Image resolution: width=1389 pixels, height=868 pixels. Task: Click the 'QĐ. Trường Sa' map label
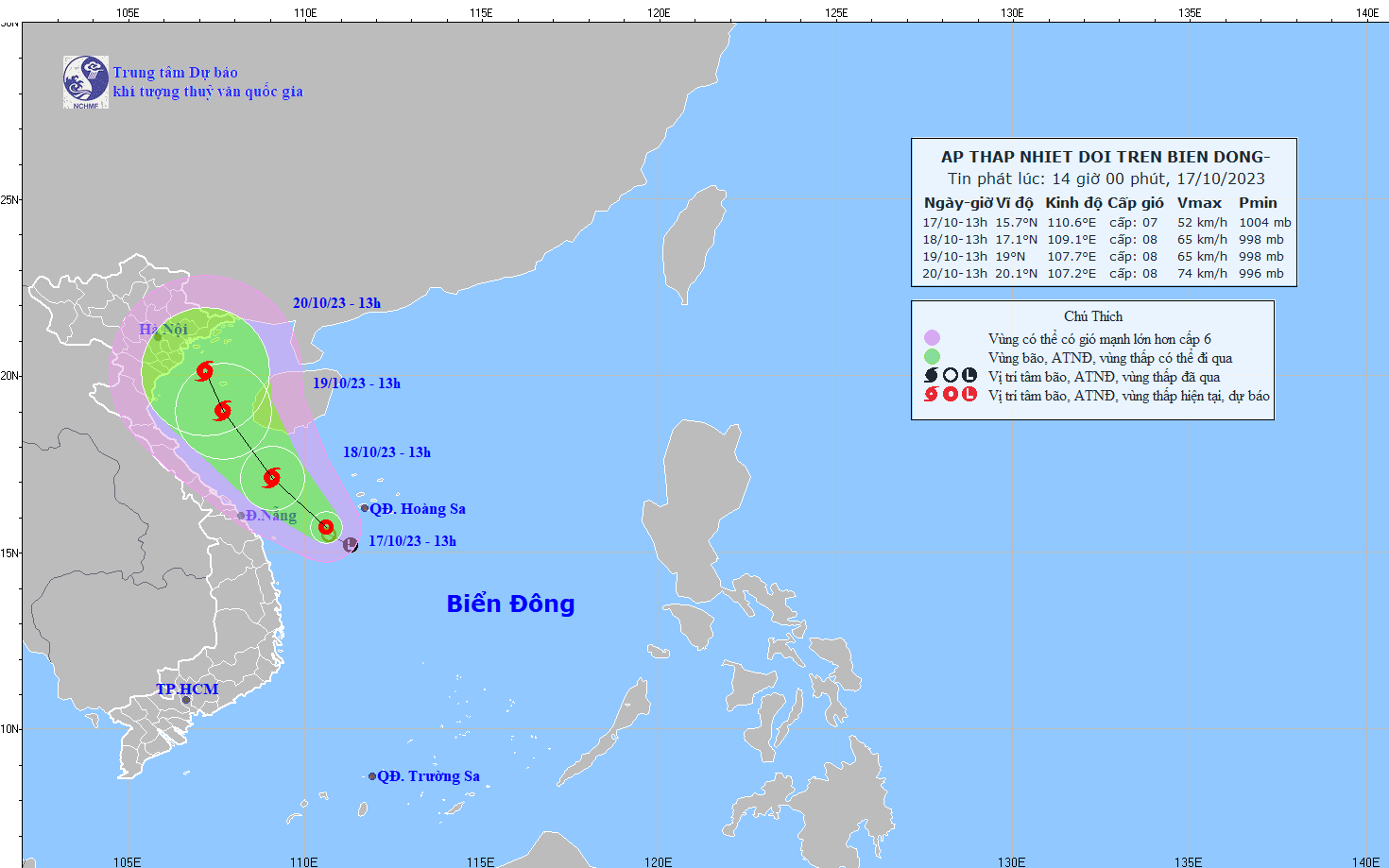428,776
